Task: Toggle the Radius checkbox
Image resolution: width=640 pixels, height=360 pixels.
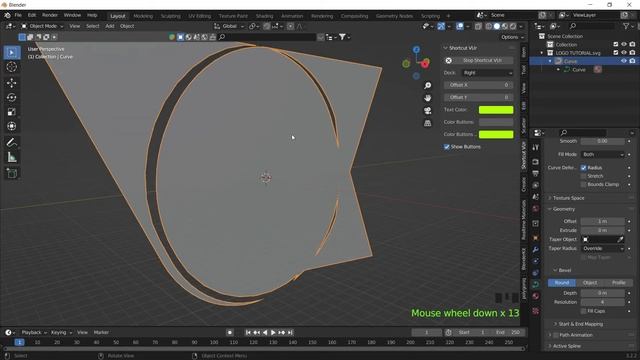Action: click(x=583, y=168)
